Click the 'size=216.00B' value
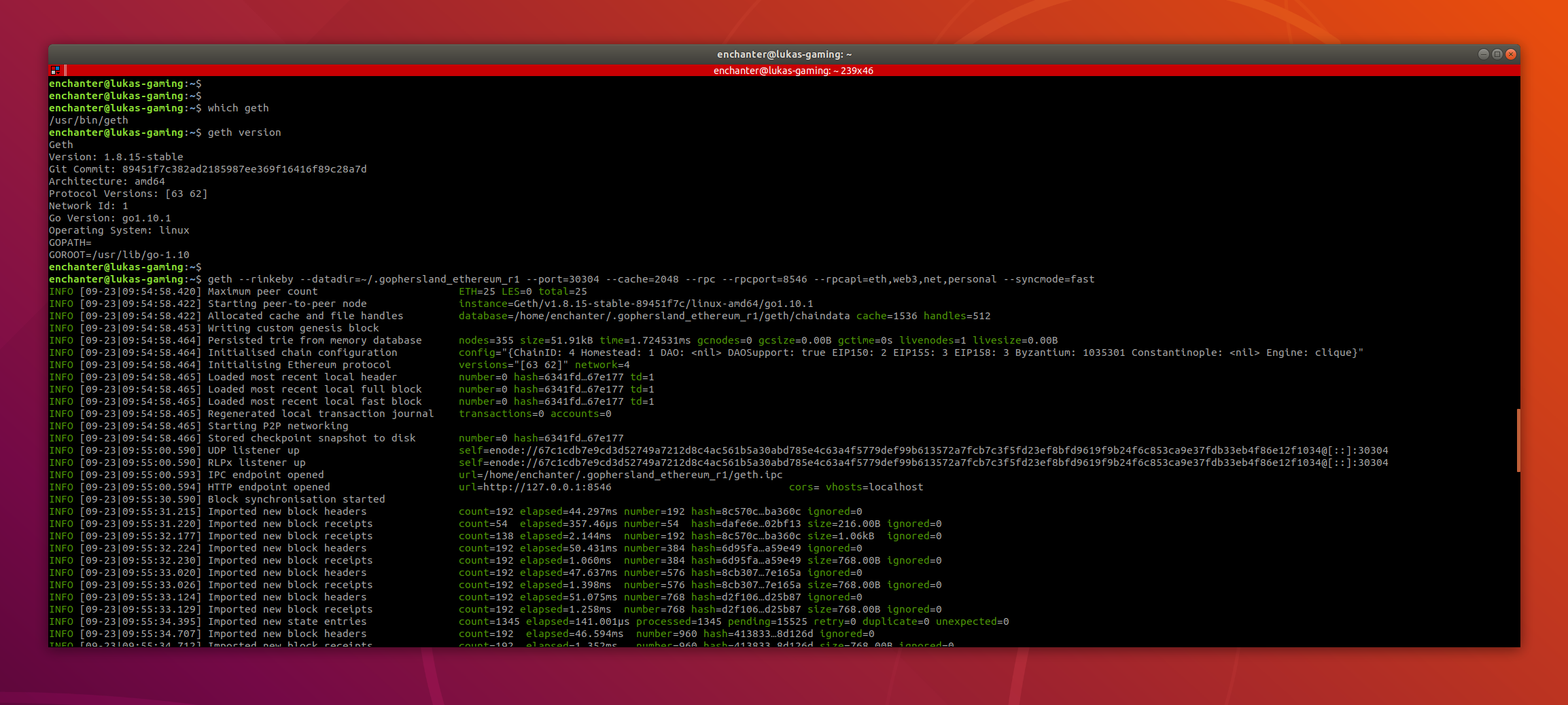 pos(844,524)
